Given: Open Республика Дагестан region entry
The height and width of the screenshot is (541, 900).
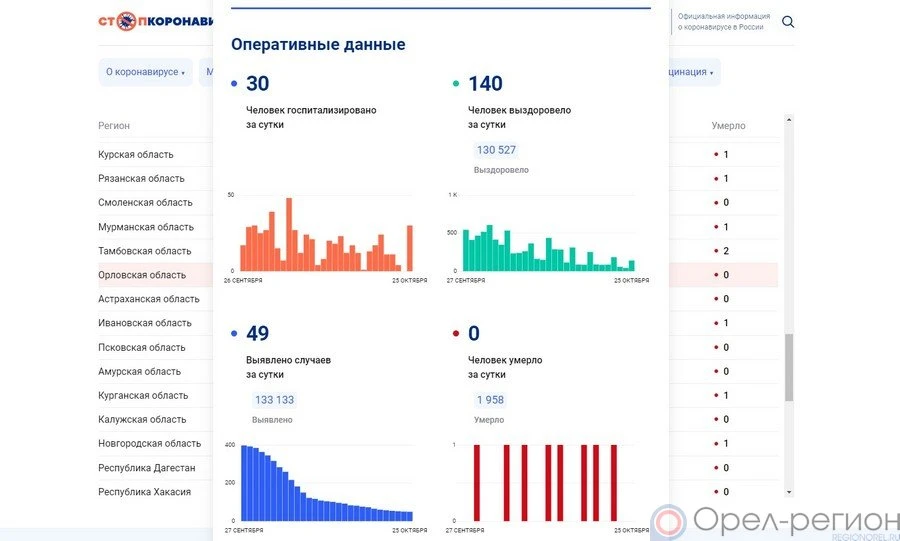Looking at the screenshot, I should pyautogui.click(x=147, y=468).
